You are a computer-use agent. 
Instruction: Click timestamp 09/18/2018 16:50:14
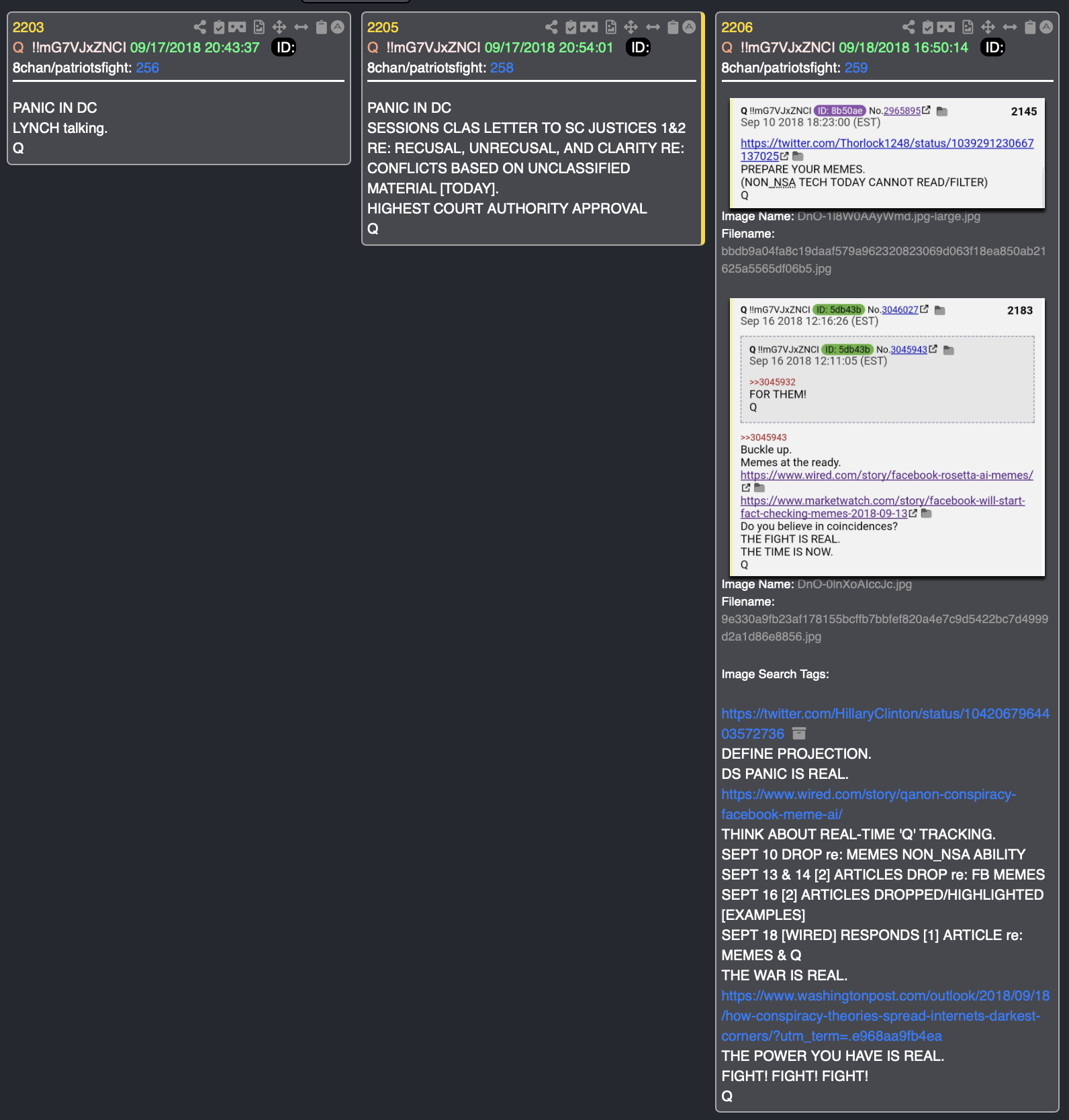[904, 48]
